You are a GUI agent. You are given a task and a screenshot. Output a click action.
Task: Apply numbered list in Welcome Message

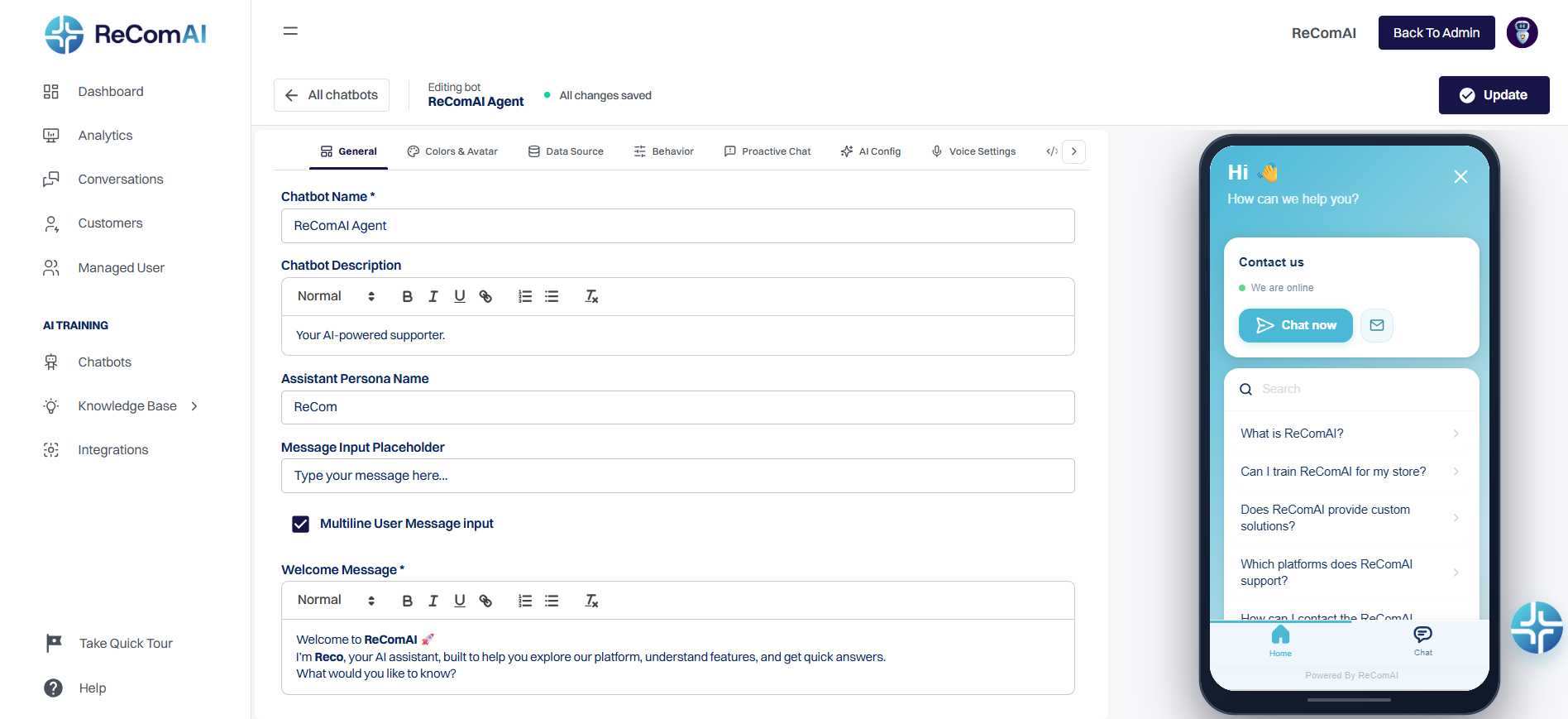tap(525, 601)
